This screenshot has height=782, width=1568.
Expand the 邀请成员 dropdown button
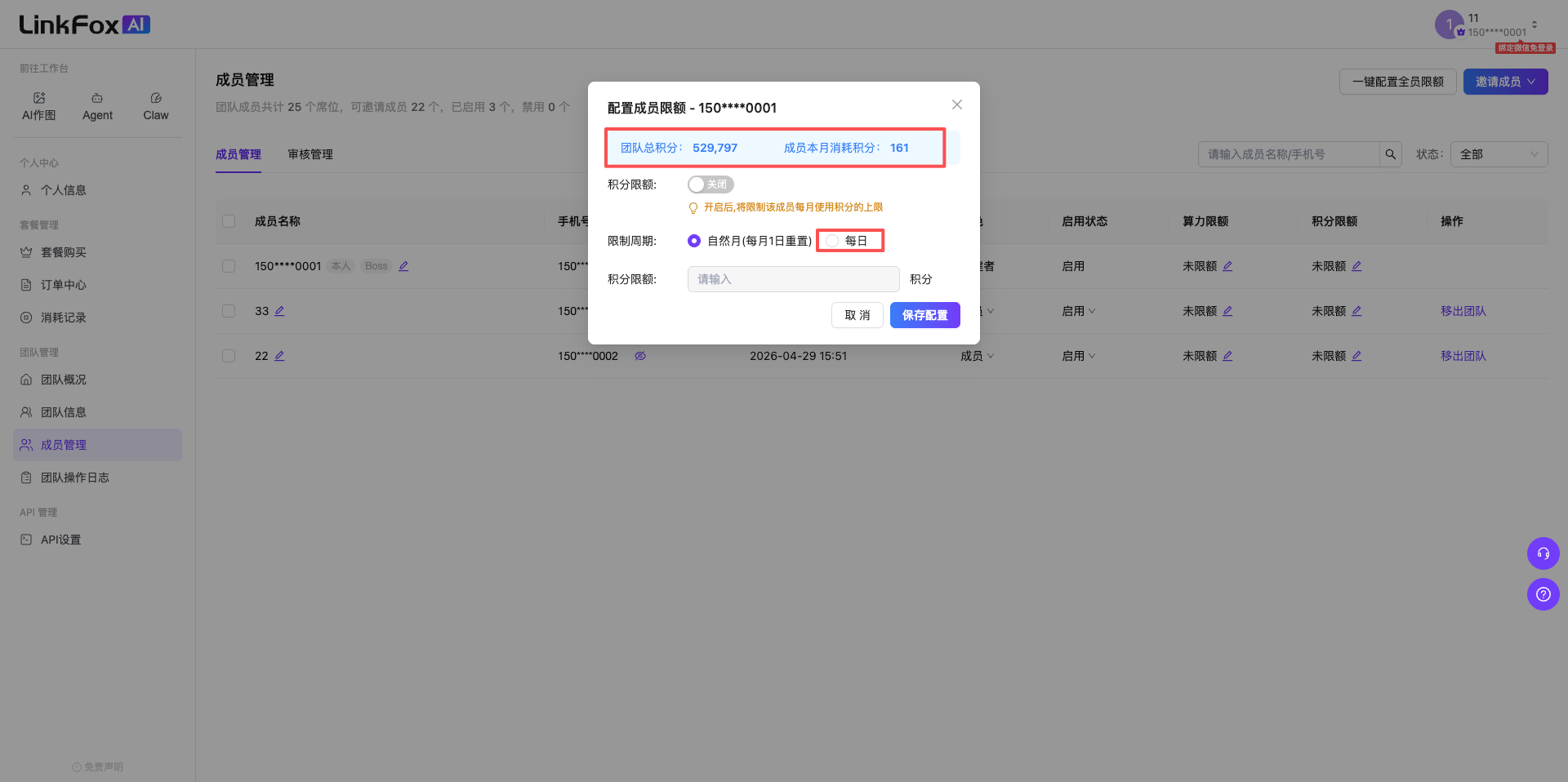(x=1505, y=82)
